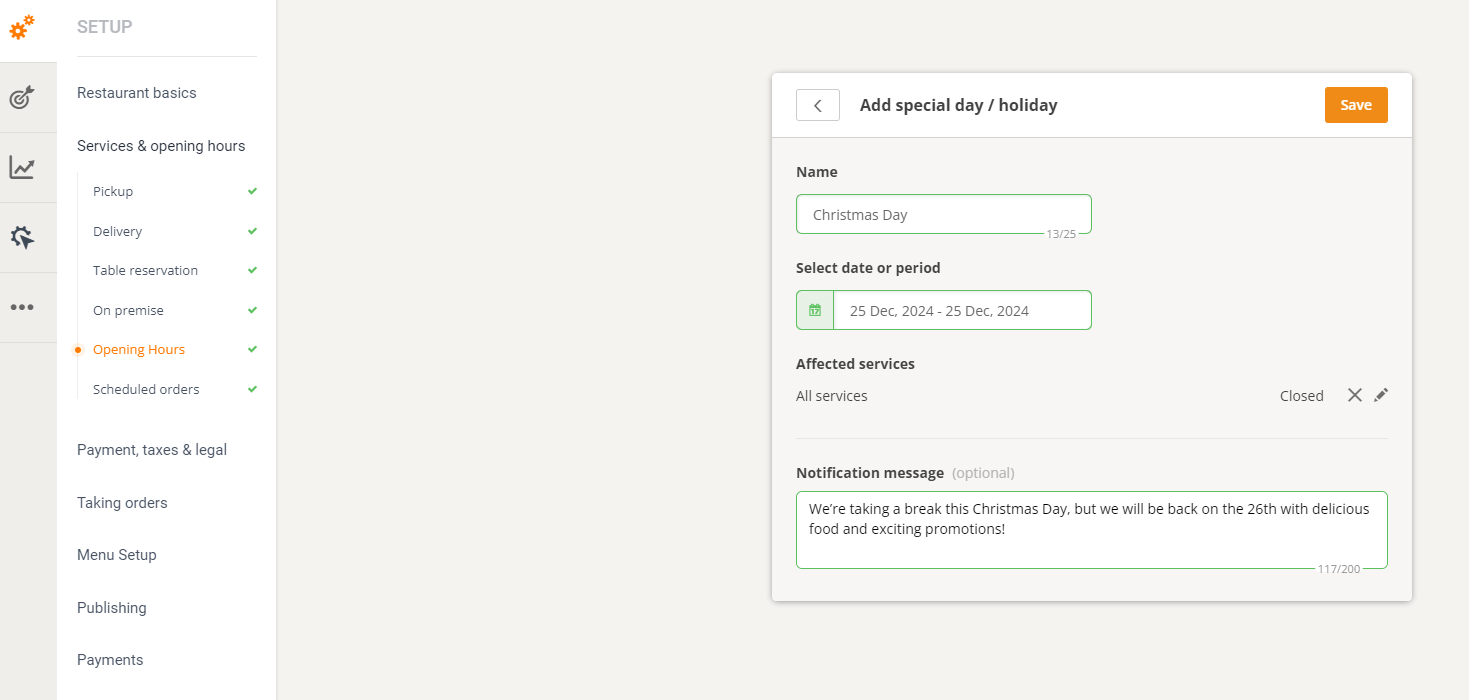Open the line chart reports icon

pyautogui.click(x=22, y=167)
